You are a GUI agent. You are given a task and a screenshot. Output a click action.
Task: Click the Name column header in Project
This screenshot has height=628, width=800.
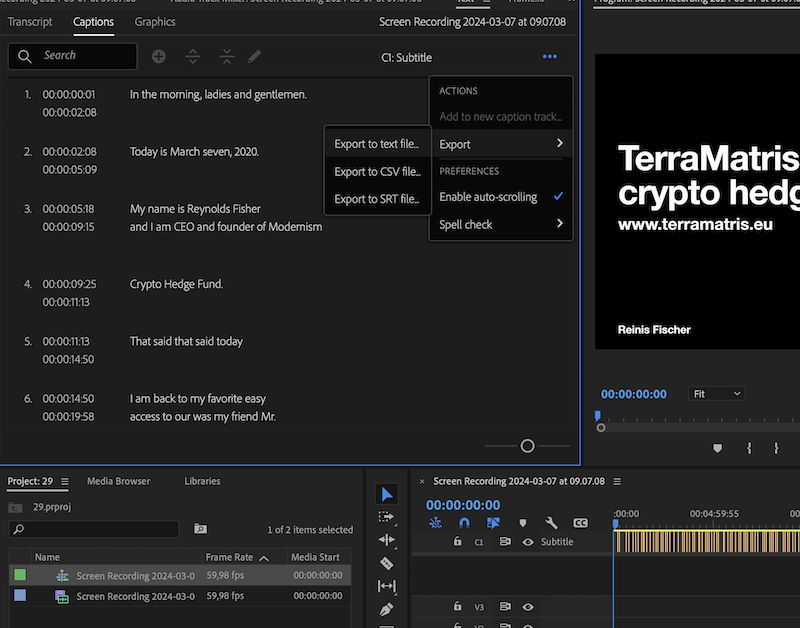pyautogui.click(x=47, y=558)
